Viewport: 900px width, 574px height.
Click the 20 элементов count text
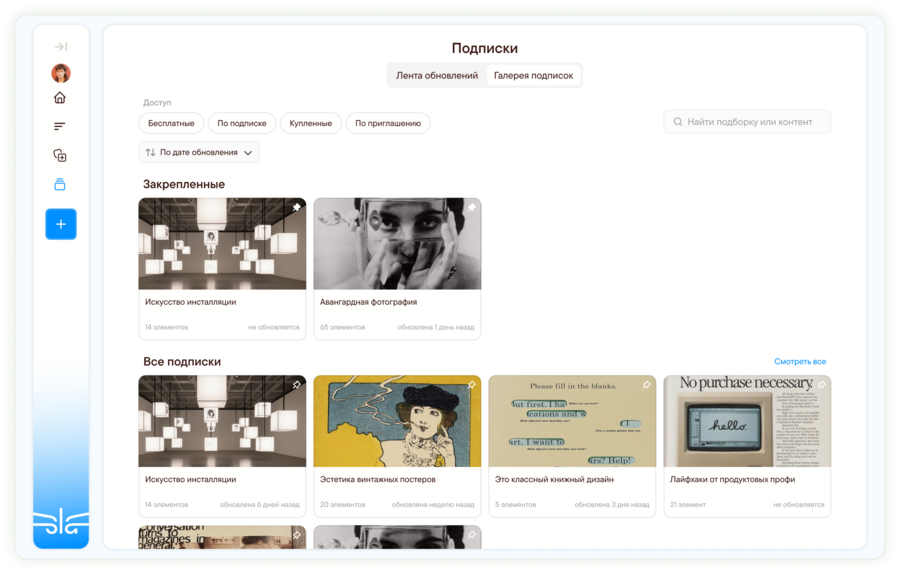343,505
